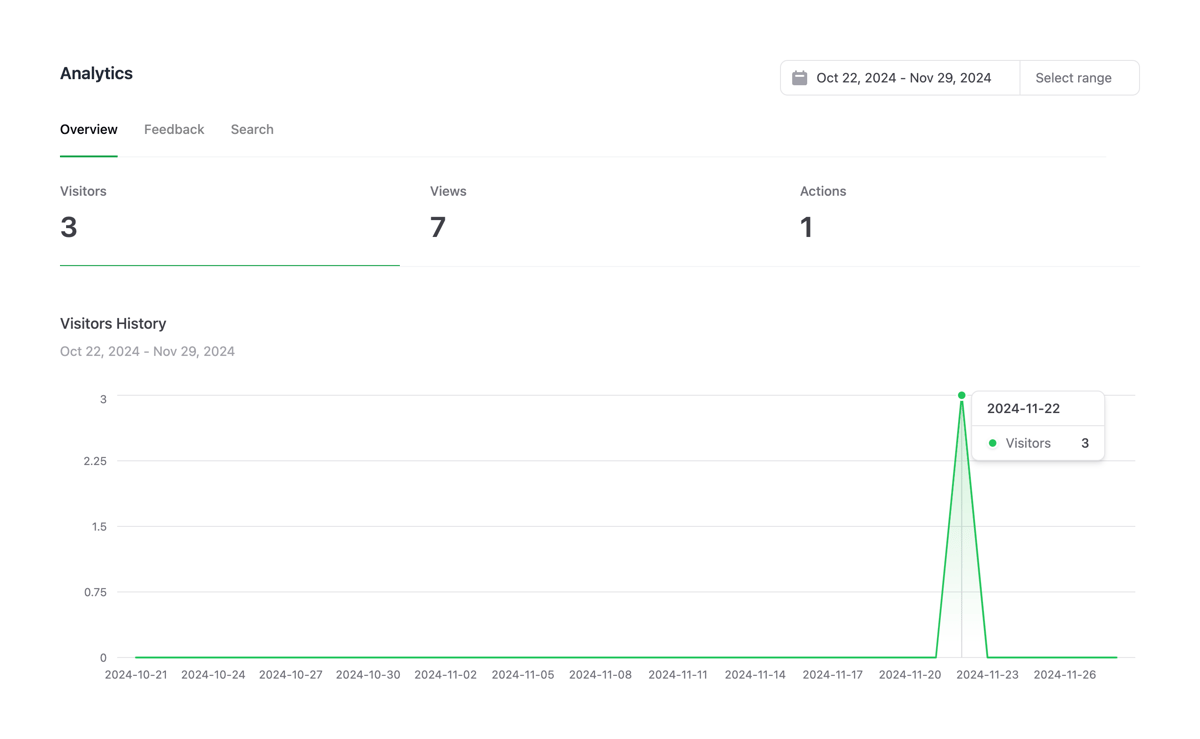Click the Visitors History section title

pyautogui.click(x=112, y=323)
